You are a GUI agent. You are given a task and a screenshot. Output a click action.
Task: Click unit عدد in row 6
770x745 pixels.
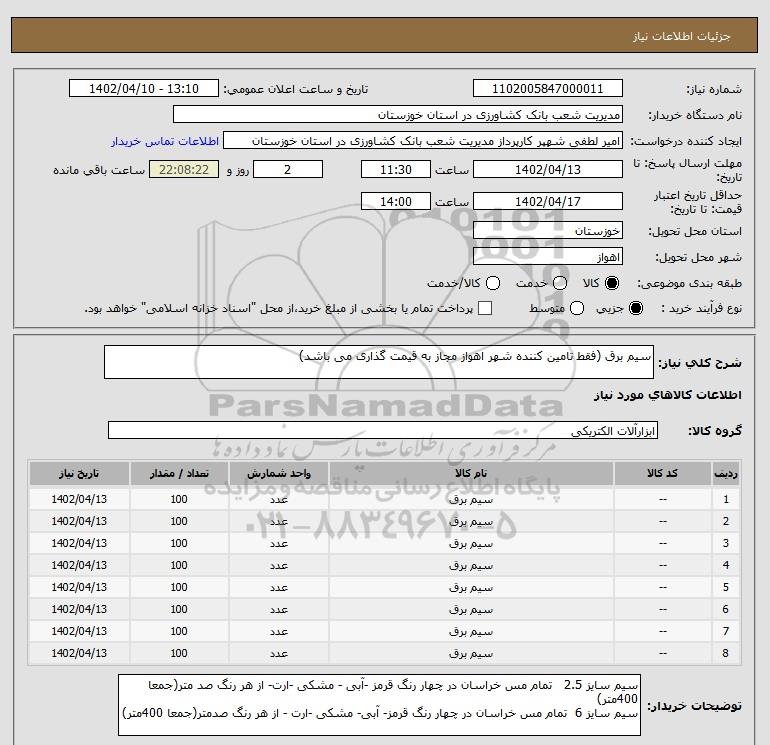278,609
